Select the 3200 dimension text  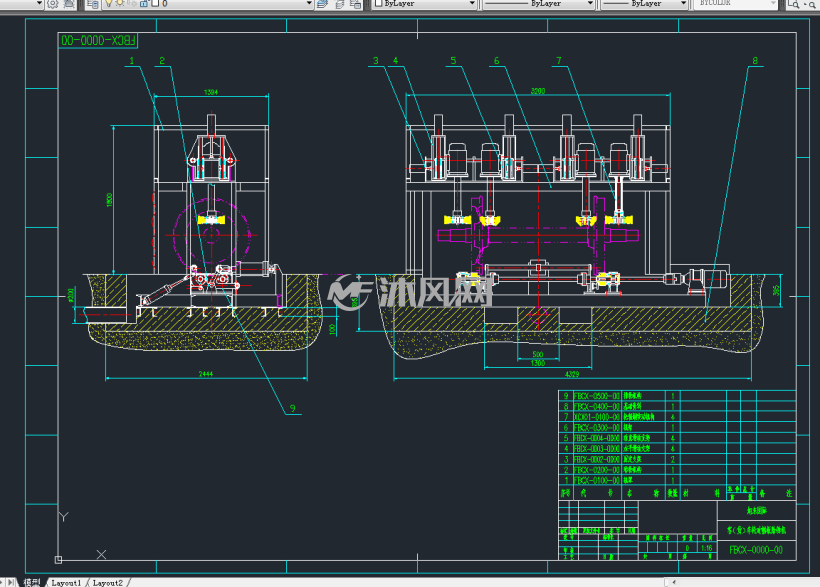pyautogui.click(x=538, y=91)
